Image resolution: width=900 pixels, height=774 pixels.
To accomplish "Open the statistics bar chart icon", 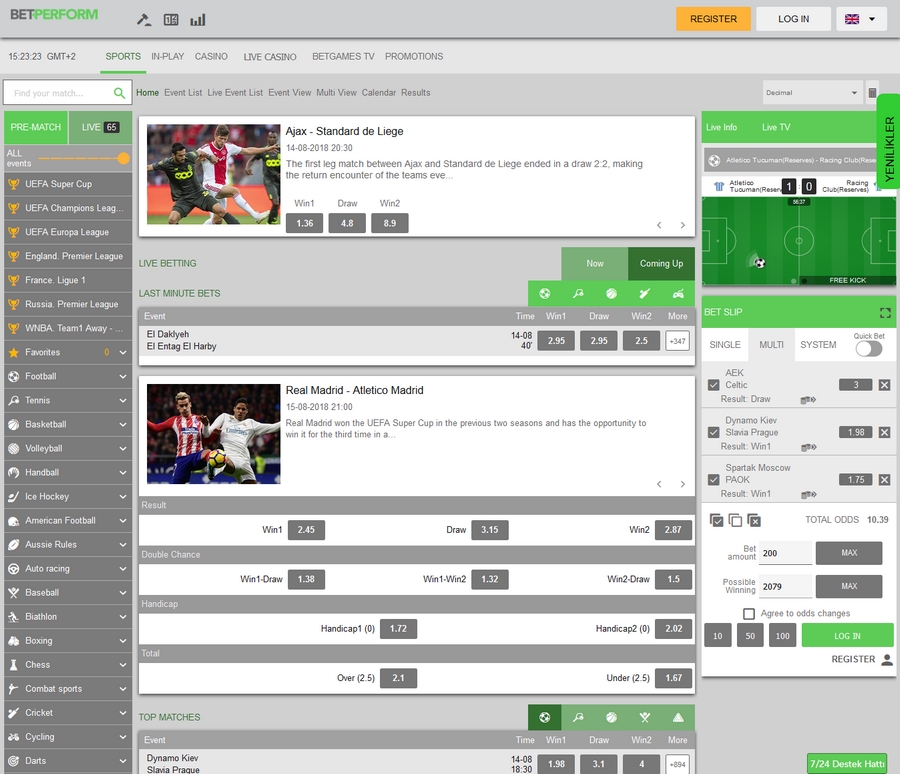I will (x=198, y=20).
